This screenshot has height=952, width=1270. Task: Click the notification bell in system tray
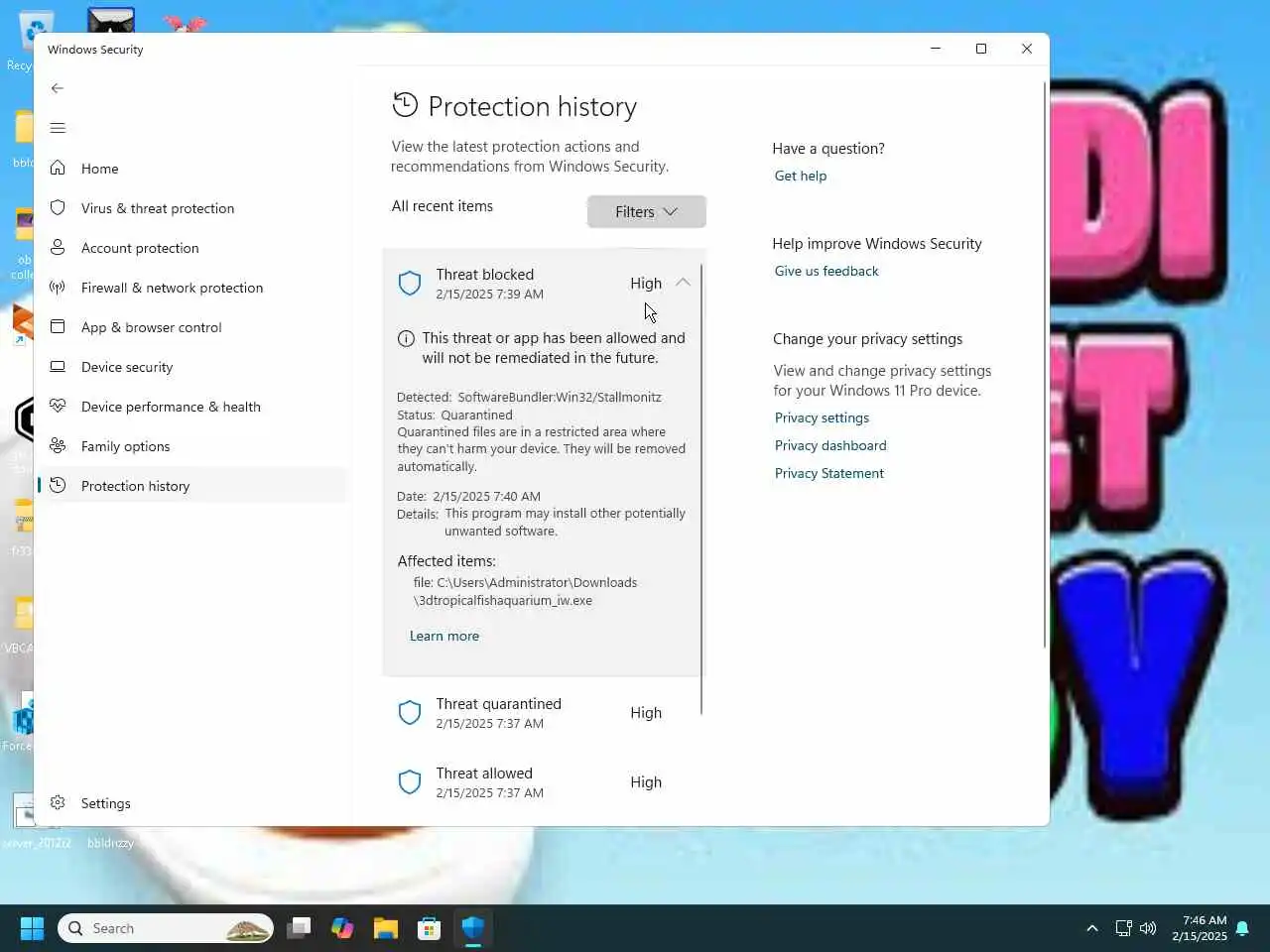pos(1242,928)
